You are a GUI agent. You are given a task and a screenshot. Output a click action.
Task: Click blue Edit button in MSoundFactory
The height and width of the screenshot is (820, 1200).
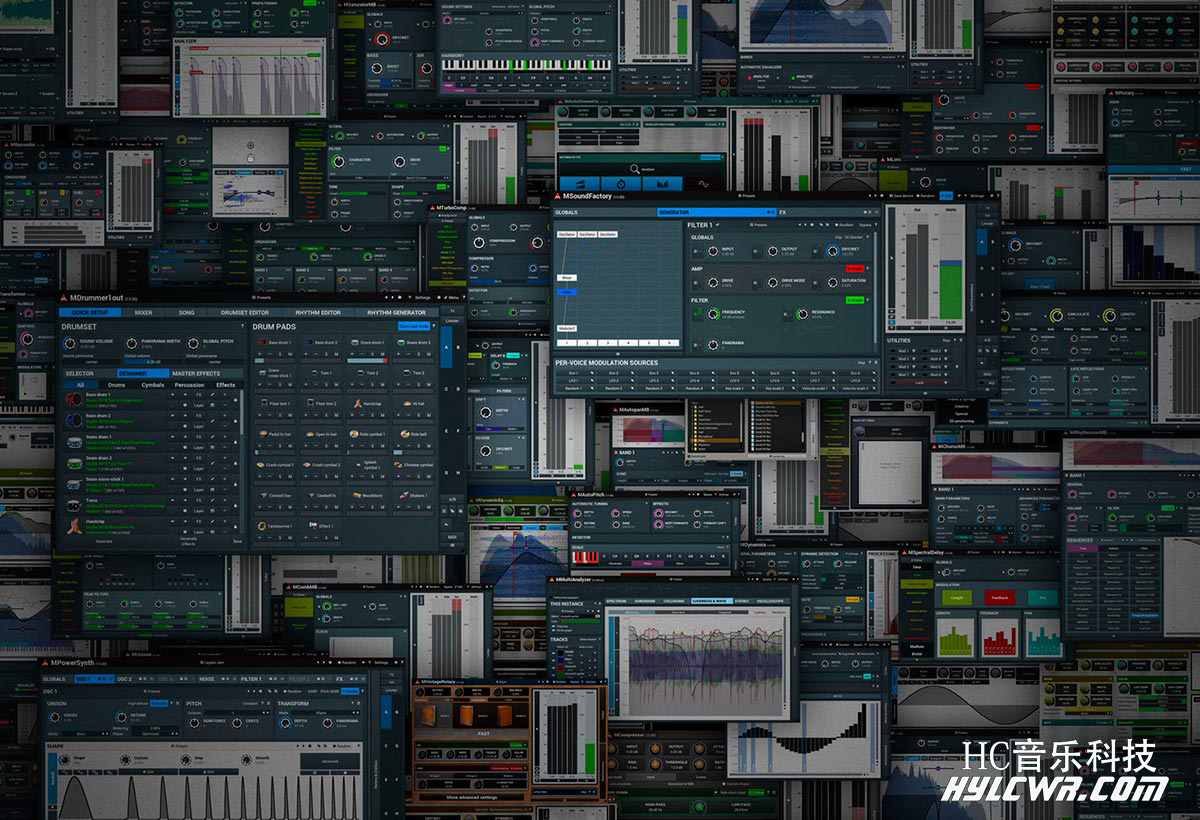point(945,196)
